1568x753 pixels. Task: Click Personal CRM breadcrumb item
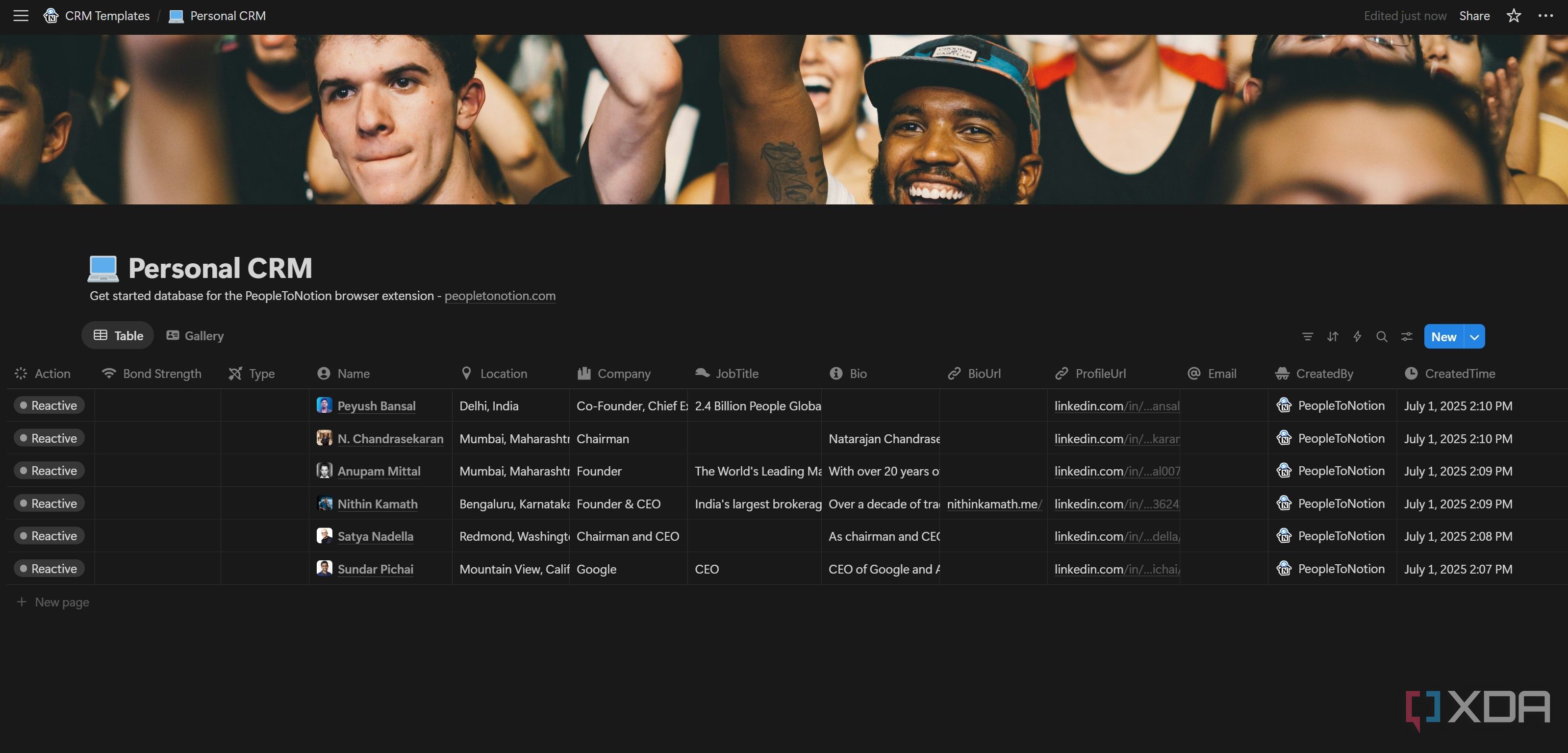[217, 16]
